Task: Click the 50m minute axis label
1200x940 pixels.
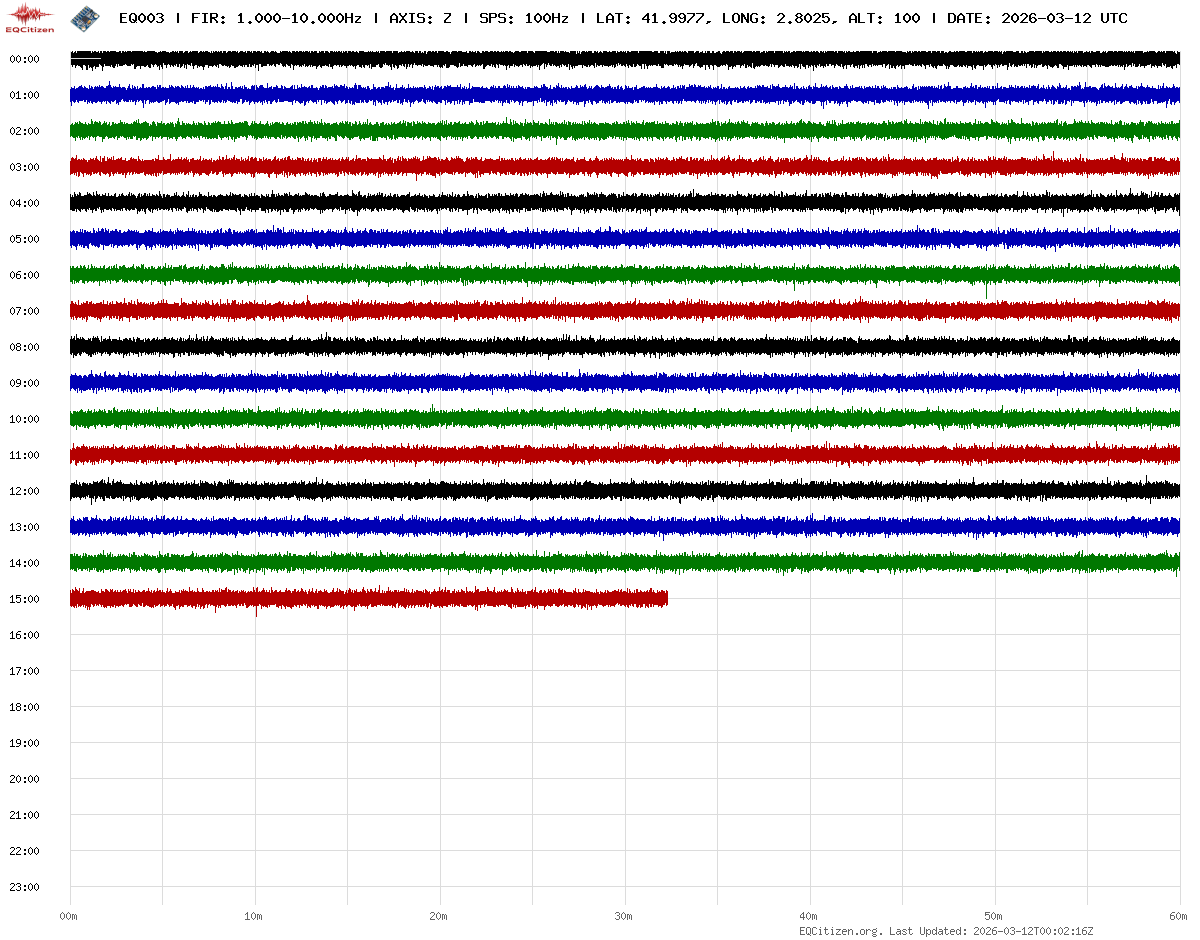Action: tap(994, 917)
